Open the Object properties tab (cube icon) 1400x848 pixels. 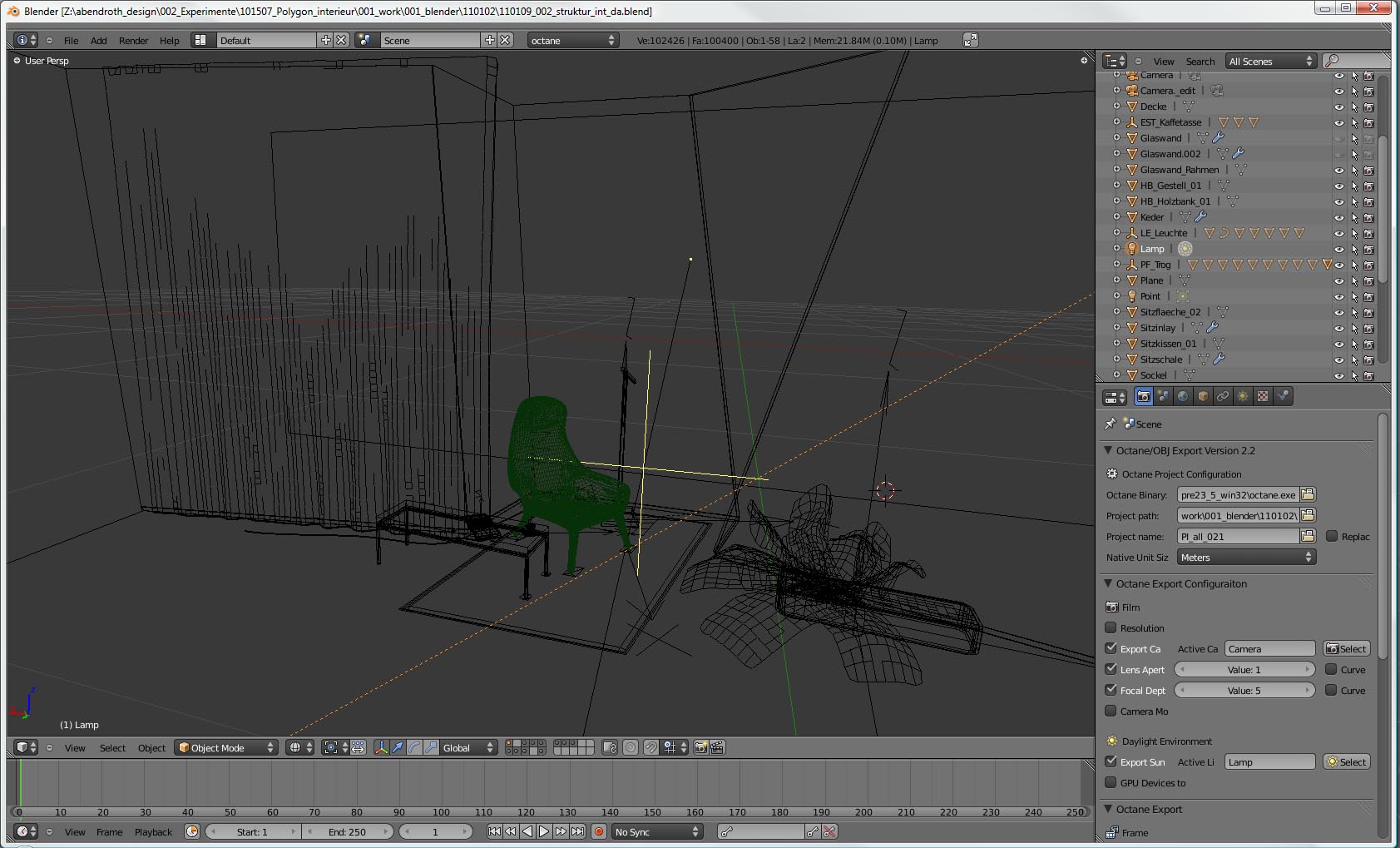click(x=1203, y=397)
